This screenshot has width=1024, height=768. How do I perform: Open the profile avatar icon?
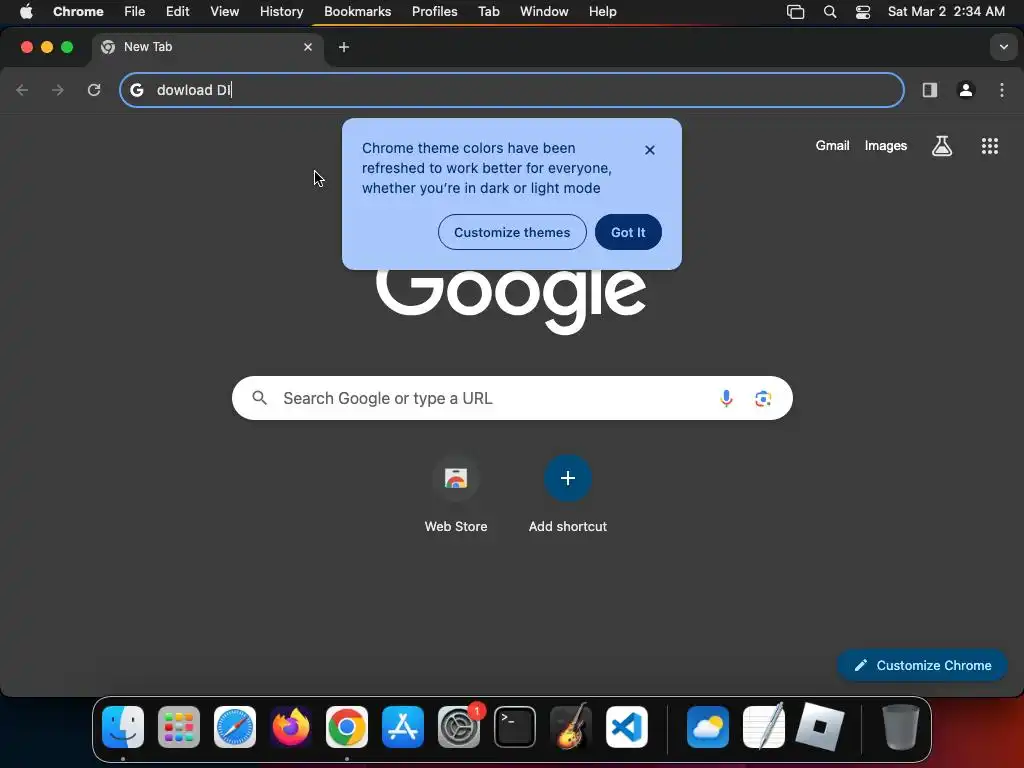(966, 90)
